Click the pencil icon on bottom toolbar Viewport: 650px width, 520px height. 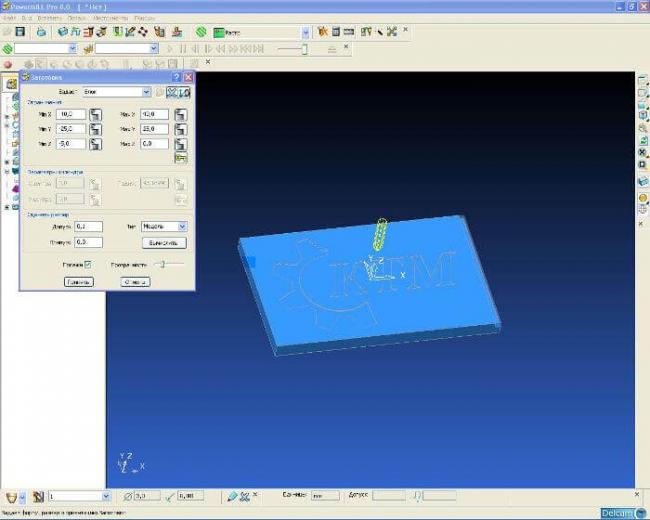click(232, 496)
